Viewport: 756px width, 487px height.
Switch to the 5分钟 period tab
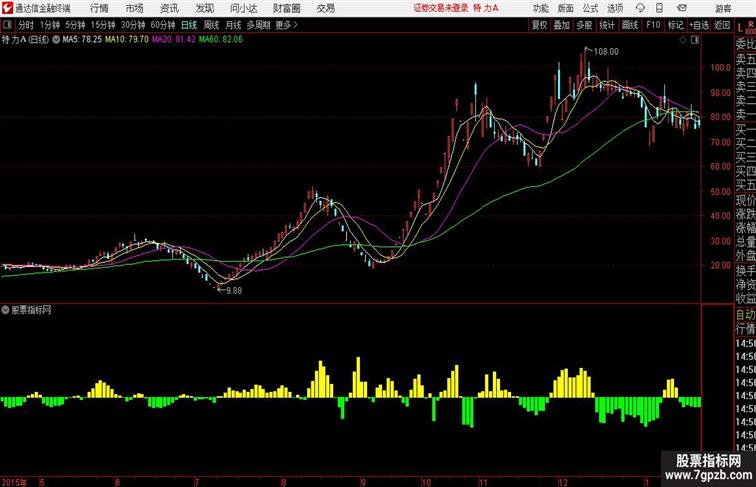pos(75,25)
